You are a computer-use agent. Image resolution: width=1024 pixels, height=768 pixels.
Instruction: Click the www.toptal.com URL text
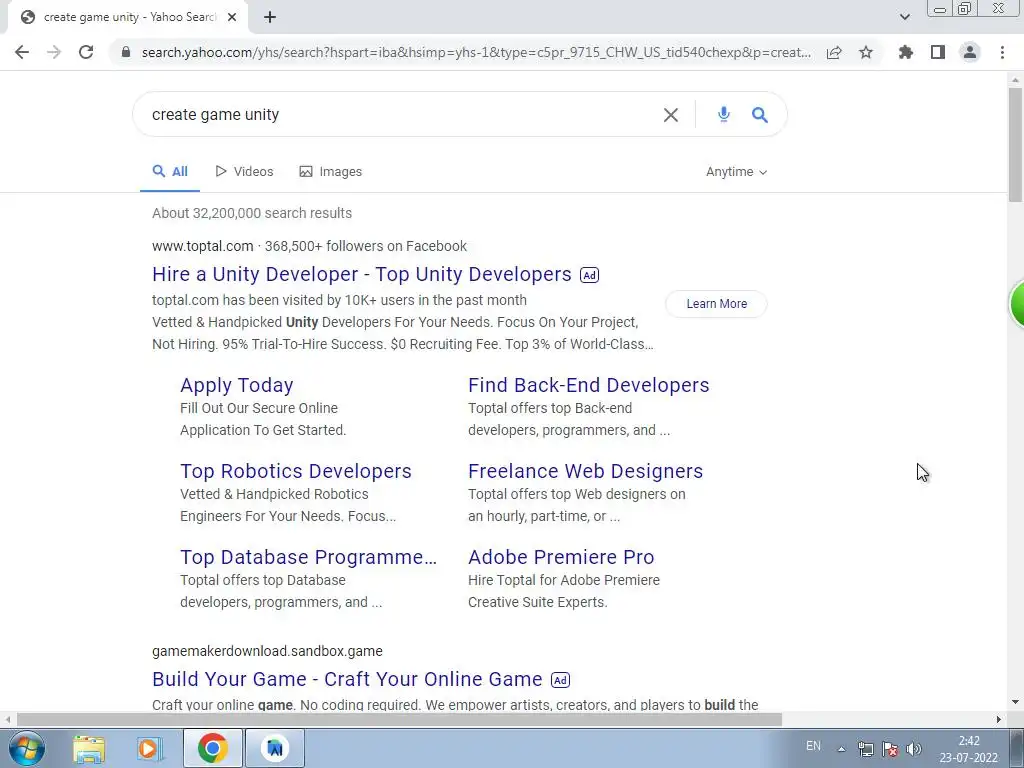[202, 246]
